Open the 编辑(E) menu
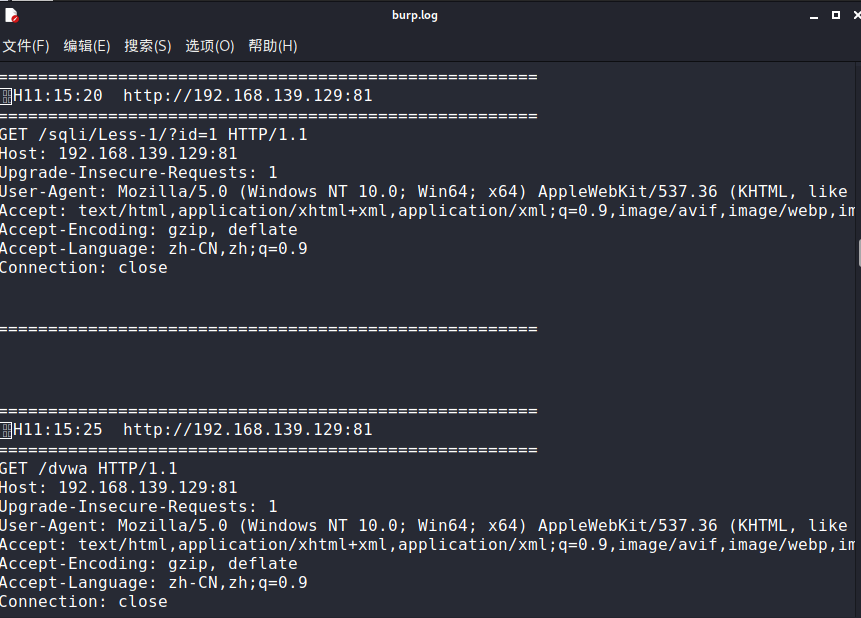 (87, 46)
